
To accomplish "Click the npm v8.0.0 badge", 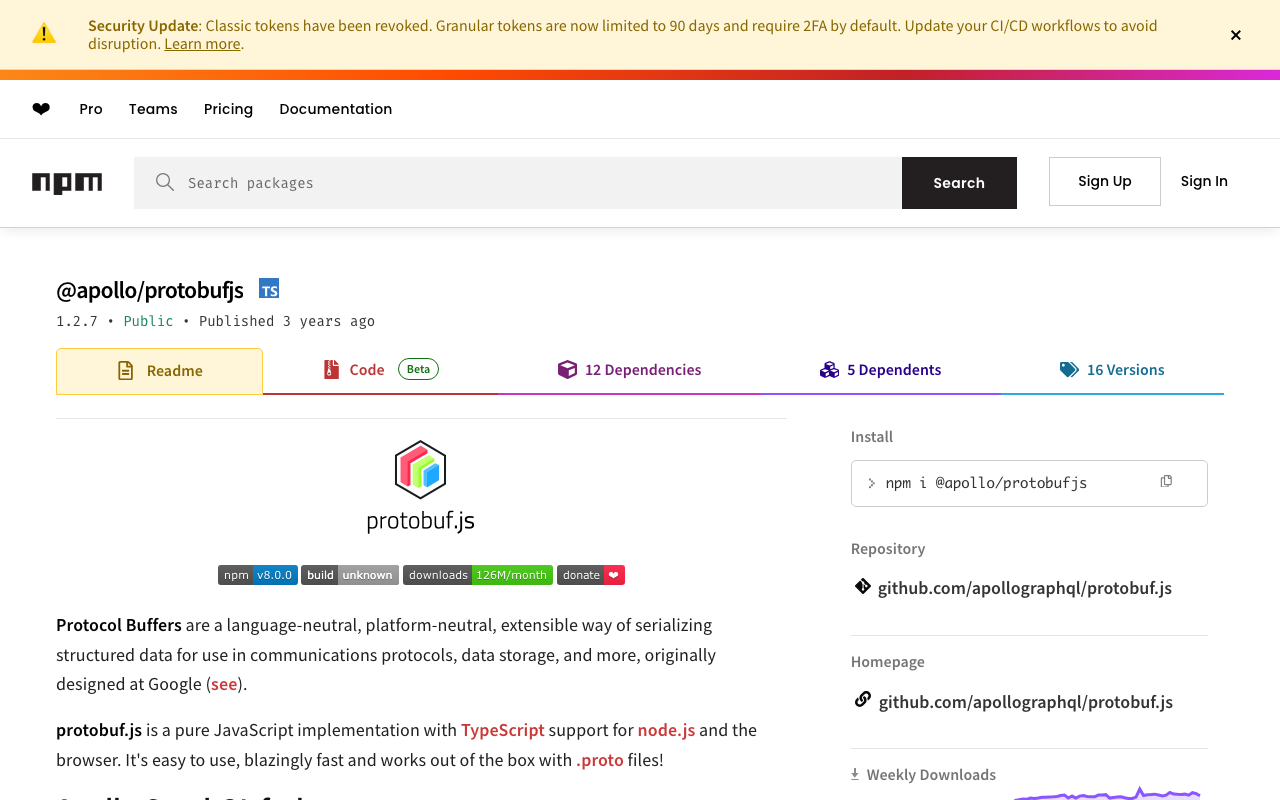I will [258, 575].
